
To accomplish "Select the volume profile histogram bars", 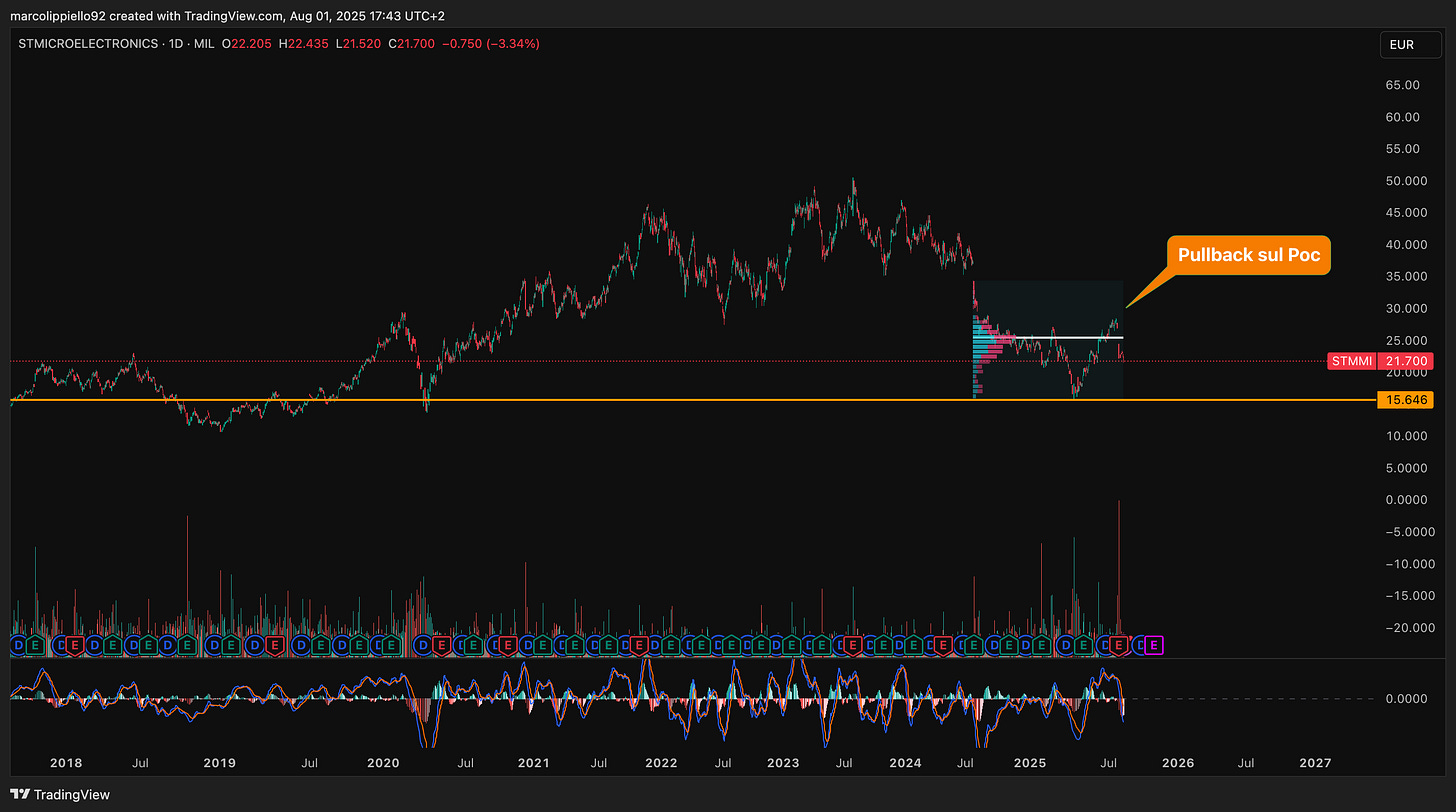I will tap(990, 355).
